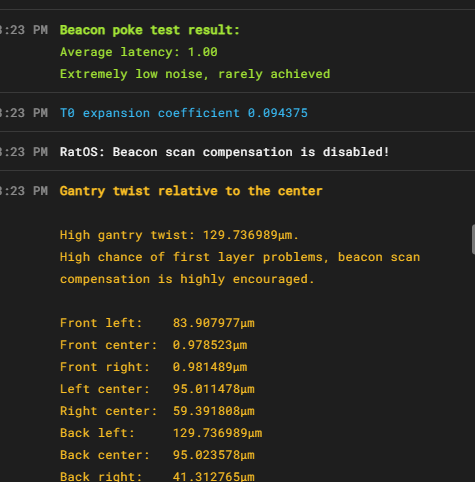The image size is (475, 482).
Task: Select the Front center value 0.978523µm
Action: (x=210, y=345)
